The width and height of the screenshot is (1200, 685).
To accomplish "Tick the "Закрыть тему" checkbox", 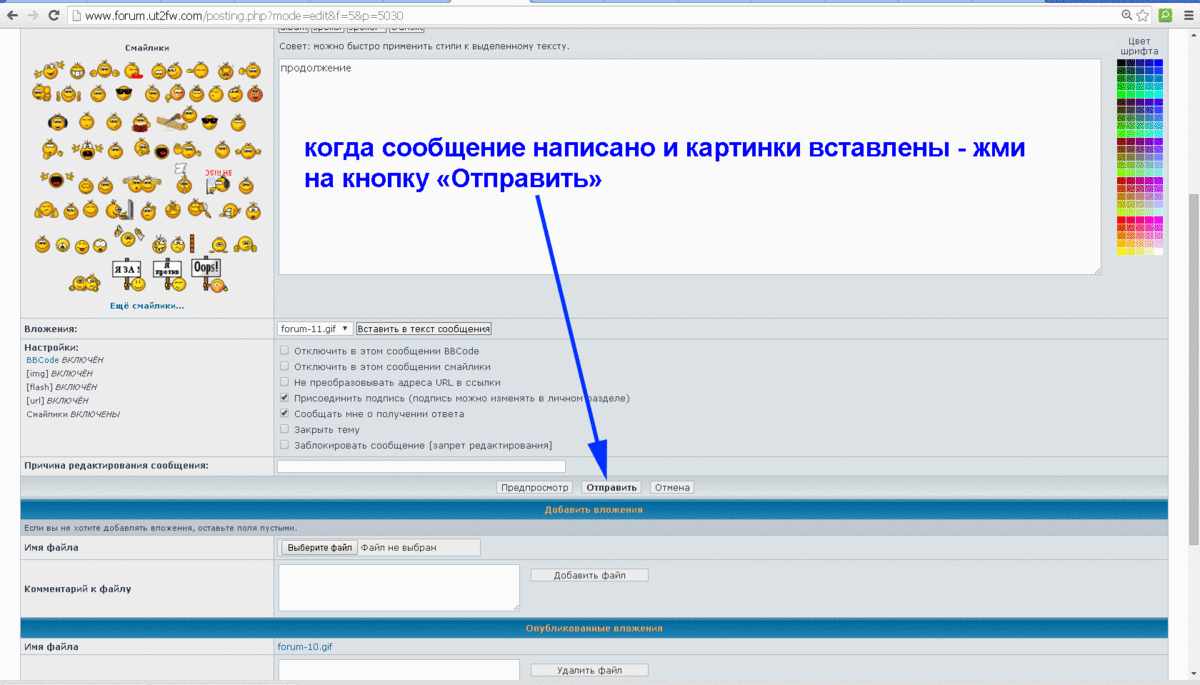I will (x=285, y=429).
